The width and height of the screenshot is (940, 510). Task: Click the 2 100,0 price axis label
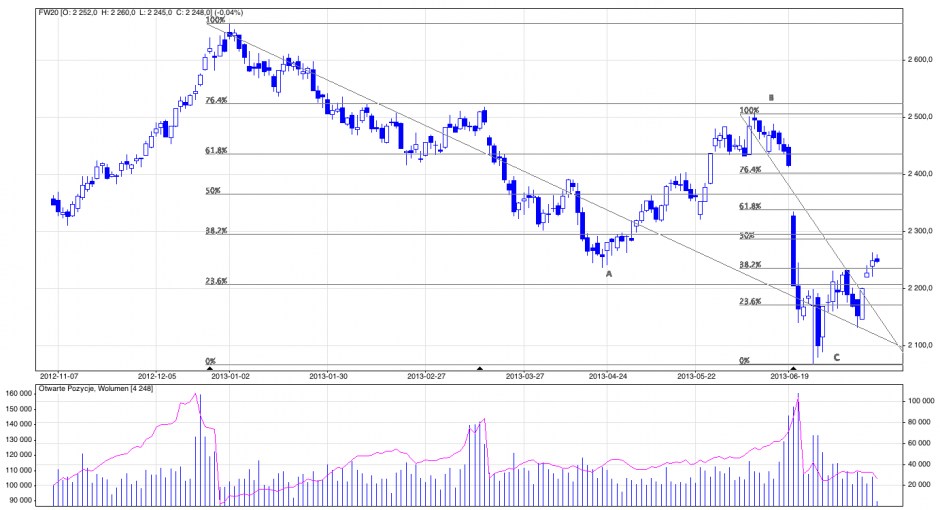919,346
